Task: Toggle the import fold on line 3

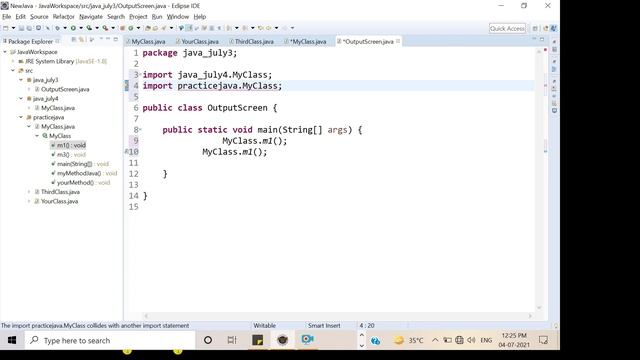Action: click(x=141, y=74)
